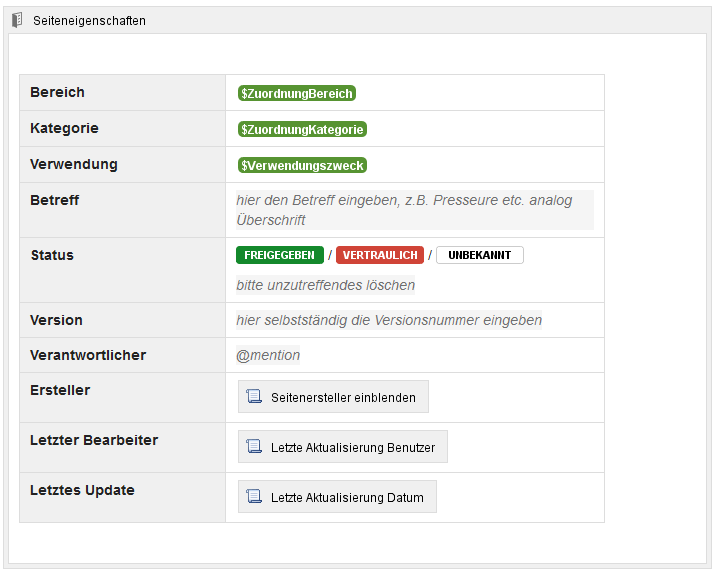The height and width of the screenshot is (576, 717).
Task: Select the Seitenersteller einblenden macro
Action: pos(333,397)
